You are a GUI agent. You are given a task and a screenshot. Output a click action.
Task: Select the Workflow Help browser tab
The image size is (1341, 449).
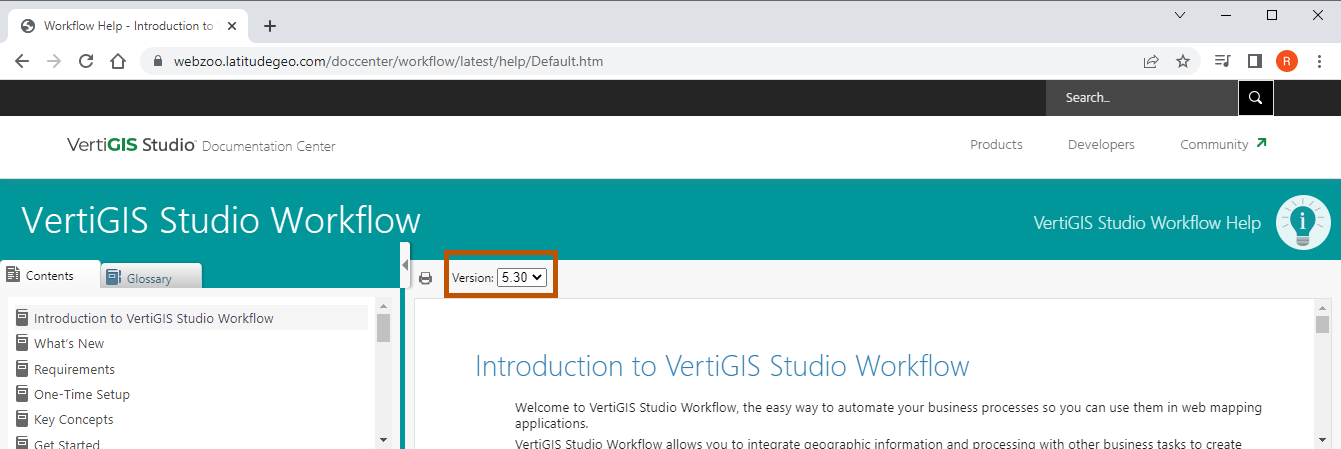128,26
